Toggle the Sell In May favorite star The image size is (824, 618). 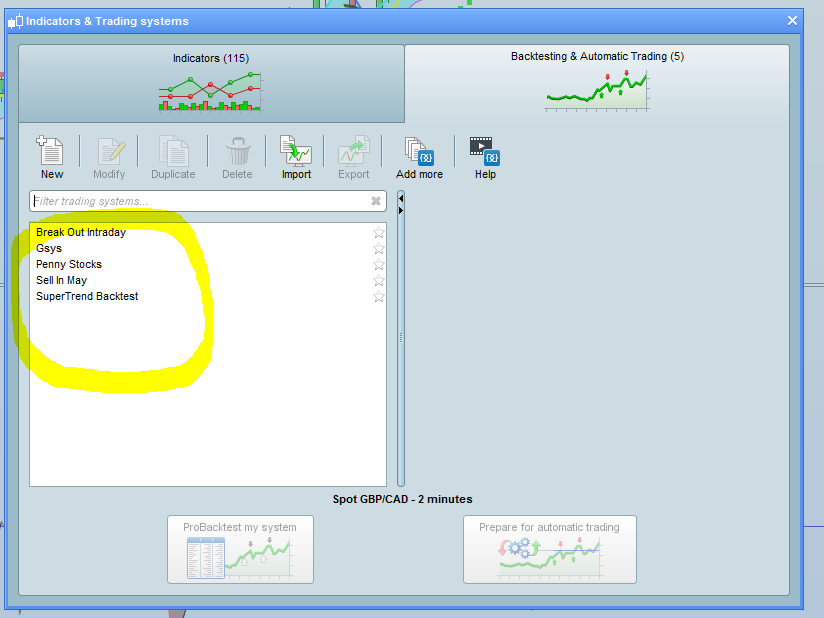[378, 281]
